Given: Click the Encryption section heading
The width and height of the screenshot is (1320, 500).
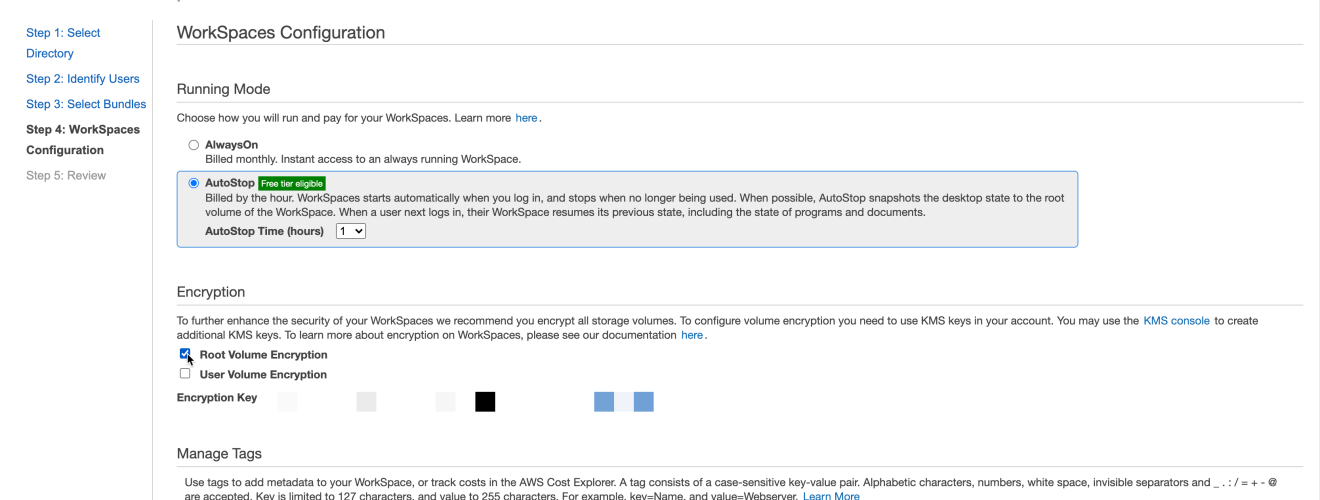Looking at the screenshot, I should [211, 292].
